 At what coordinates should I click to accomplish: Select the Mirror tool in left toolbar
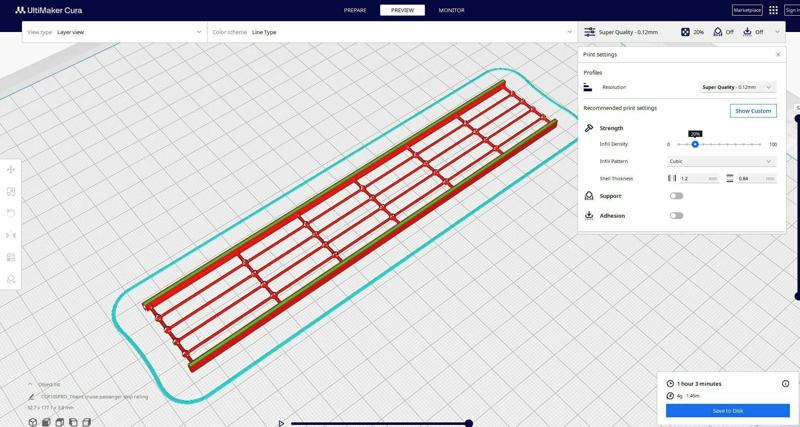pos(11,235)
